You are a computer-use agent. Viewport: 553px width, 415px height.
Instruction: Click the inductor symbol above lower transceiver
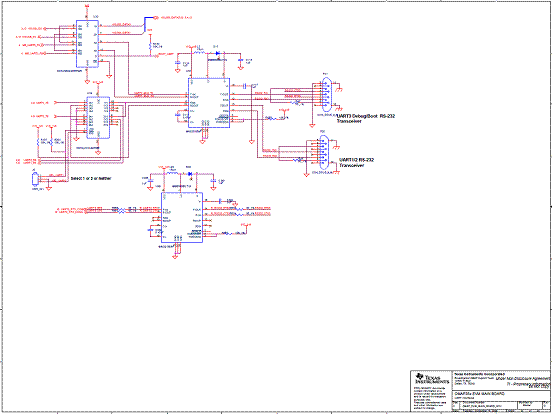[172, 173]
